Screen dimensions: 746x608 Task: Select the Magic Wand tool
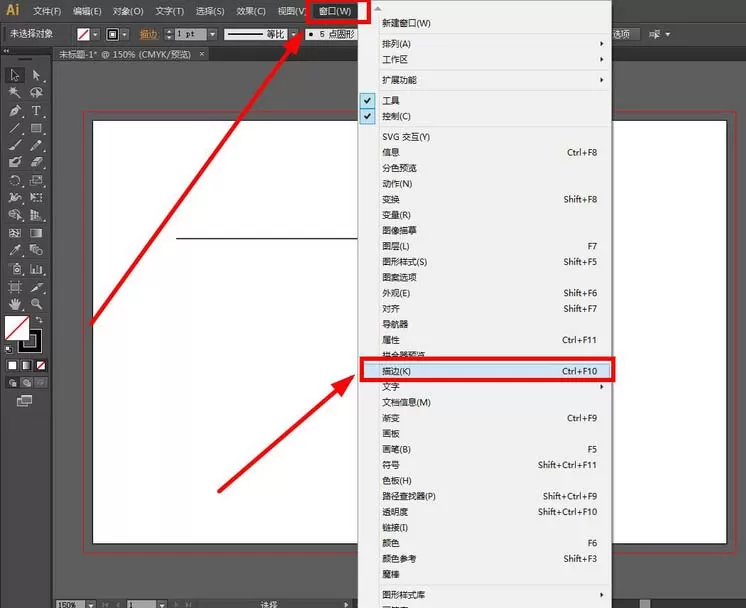[15, 92]
